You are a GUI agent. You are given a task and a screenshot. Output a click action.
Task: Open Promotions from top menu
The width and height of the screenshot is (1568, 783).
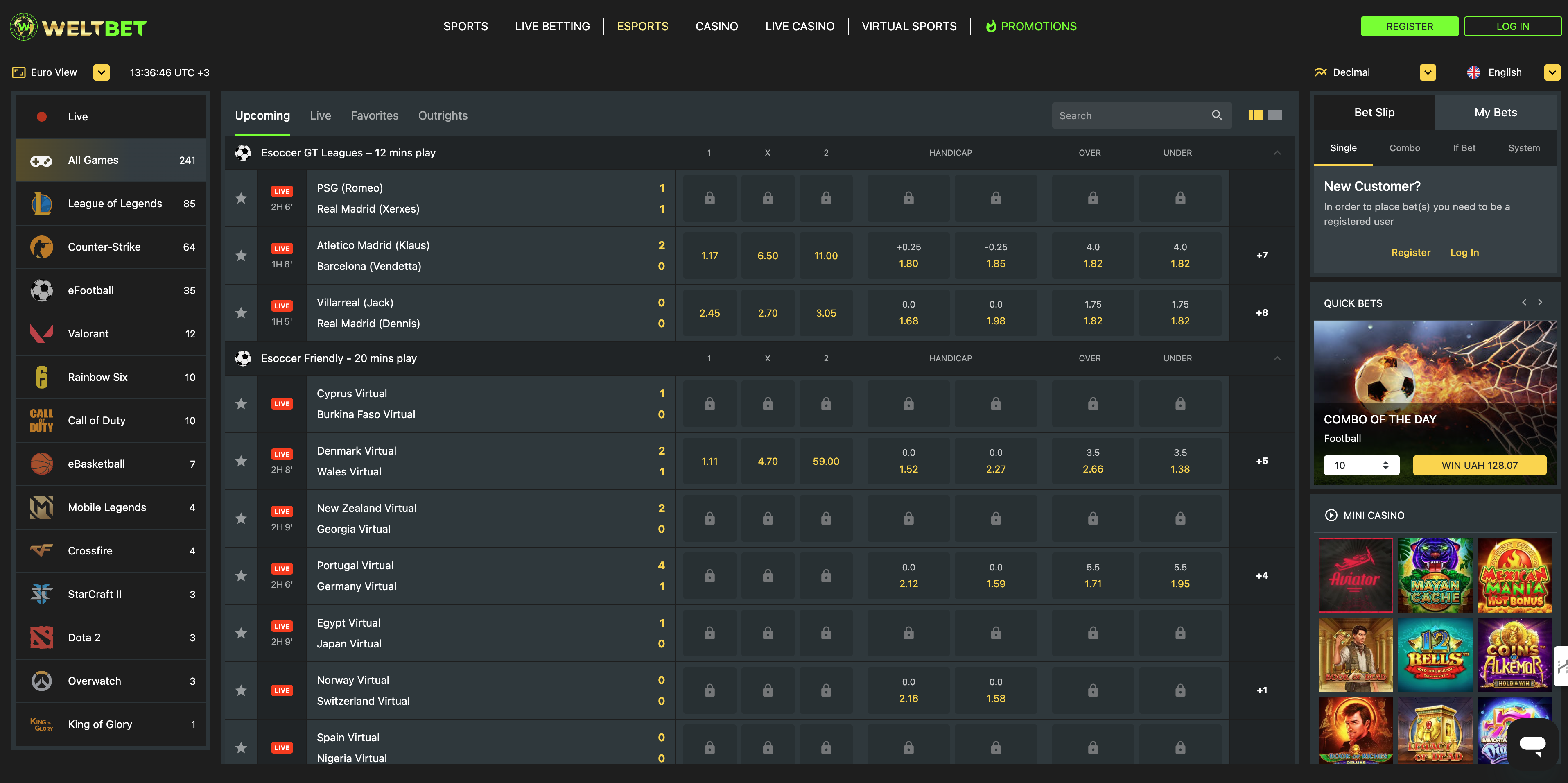(x=1031, y=26)
